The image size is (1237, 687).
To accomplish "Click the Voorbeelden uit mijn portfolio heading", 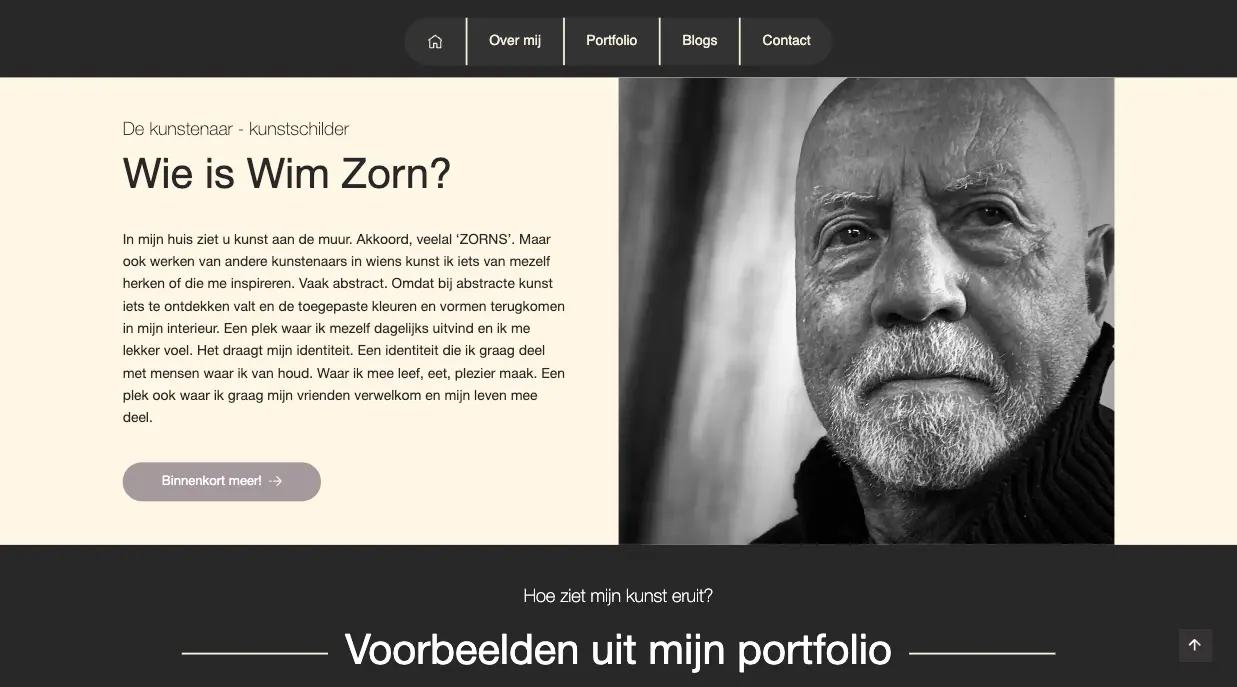I will [x=618, y=650].
